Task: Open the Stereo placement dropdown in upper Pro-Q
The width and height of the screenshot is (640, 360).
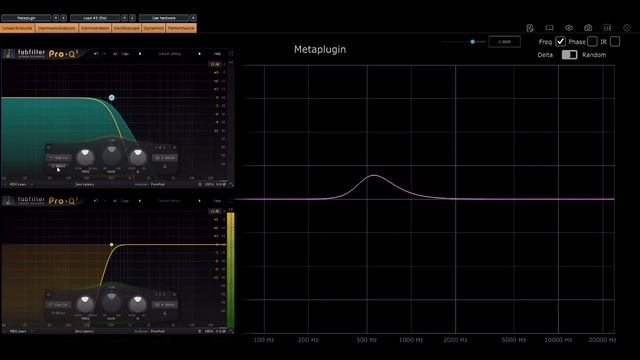Action: click(165, 158)
